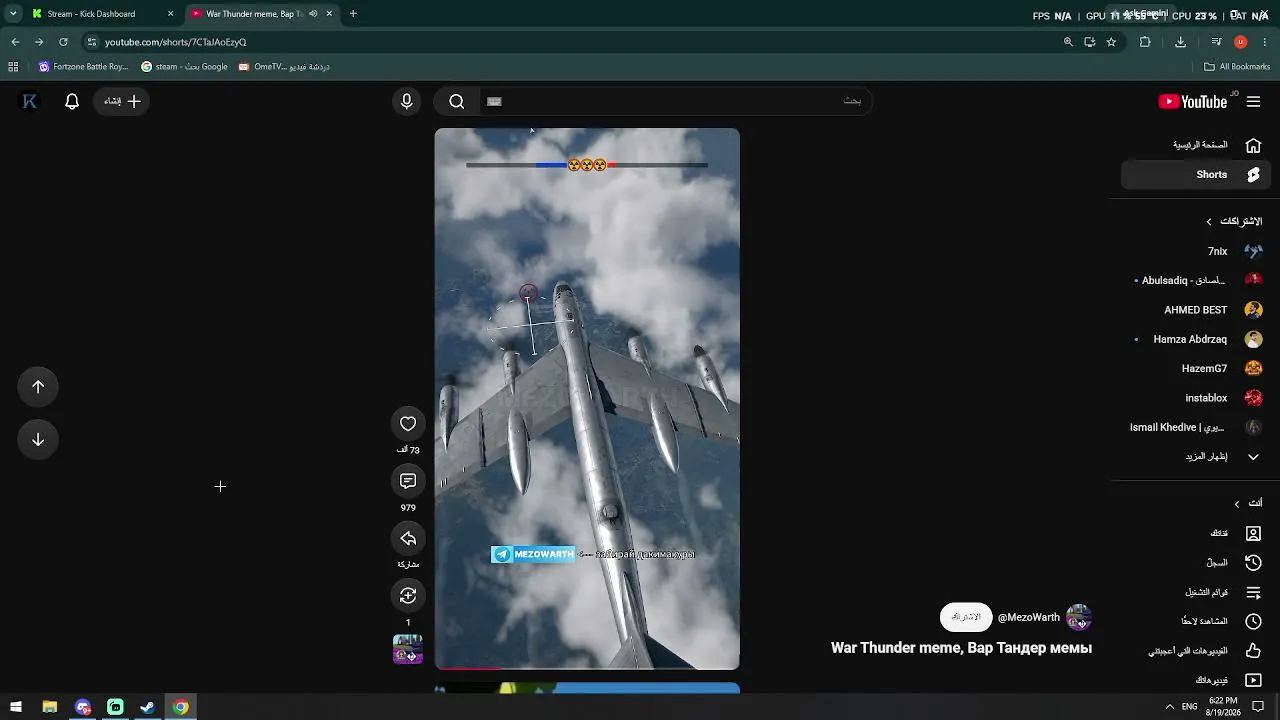
Task: Open File Explorer from the taskbar
Action: pos(49,707)
